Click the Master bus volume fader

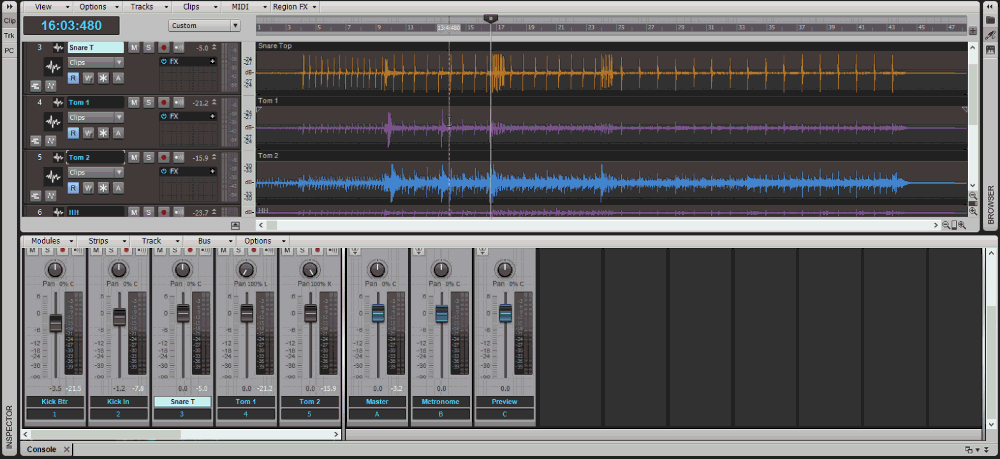click(x=378, y=313)
